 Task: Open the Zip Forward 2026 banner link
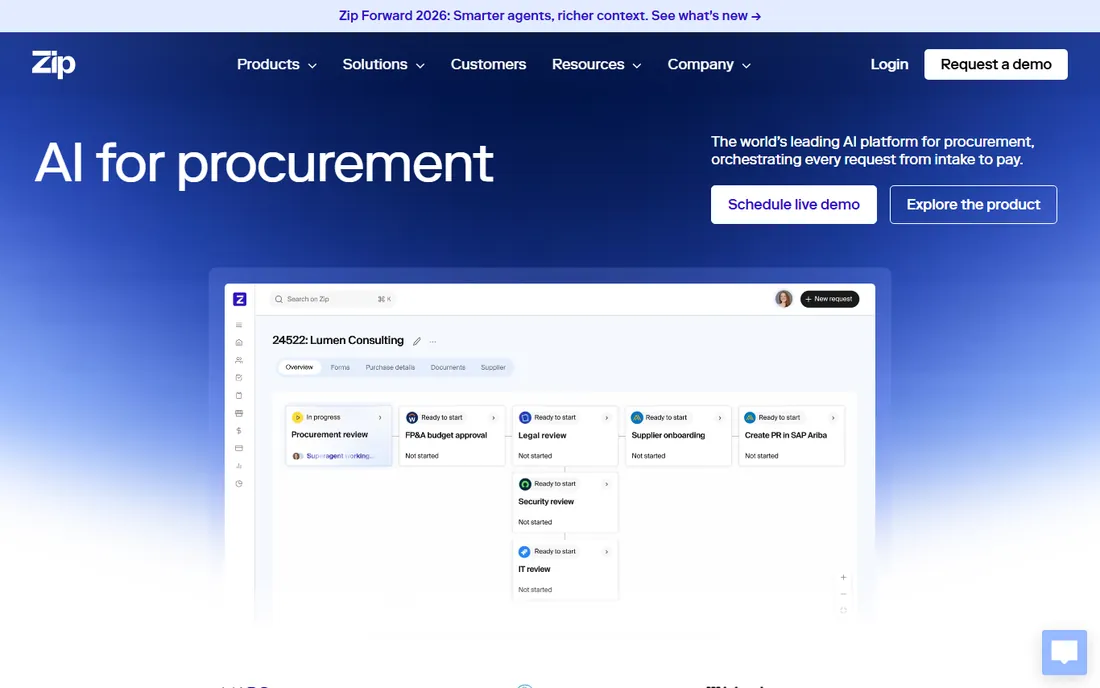coord(550,15)
